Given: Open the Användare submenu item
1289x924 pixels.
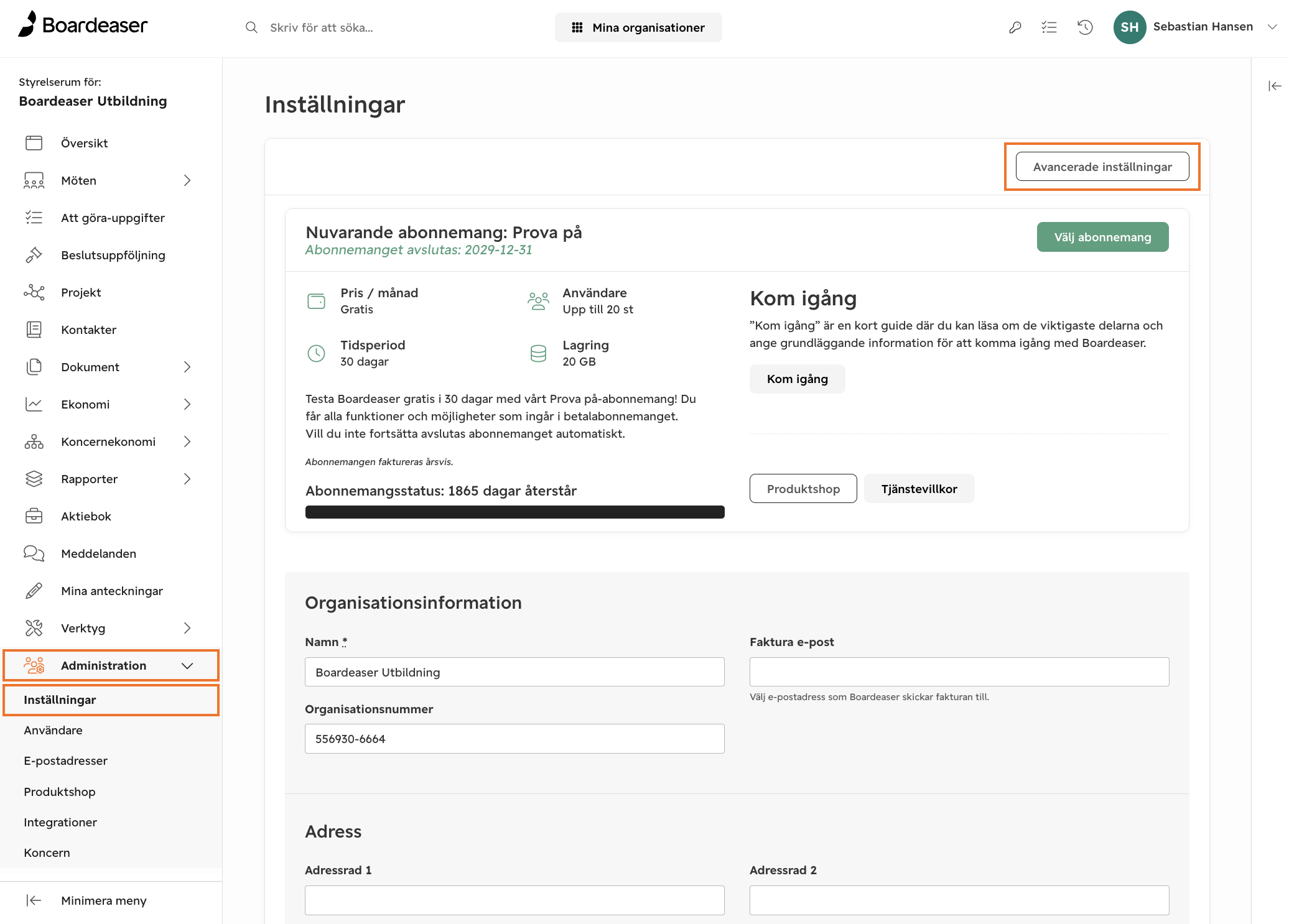Looking at the screenshot, I should tap(111, 730).
